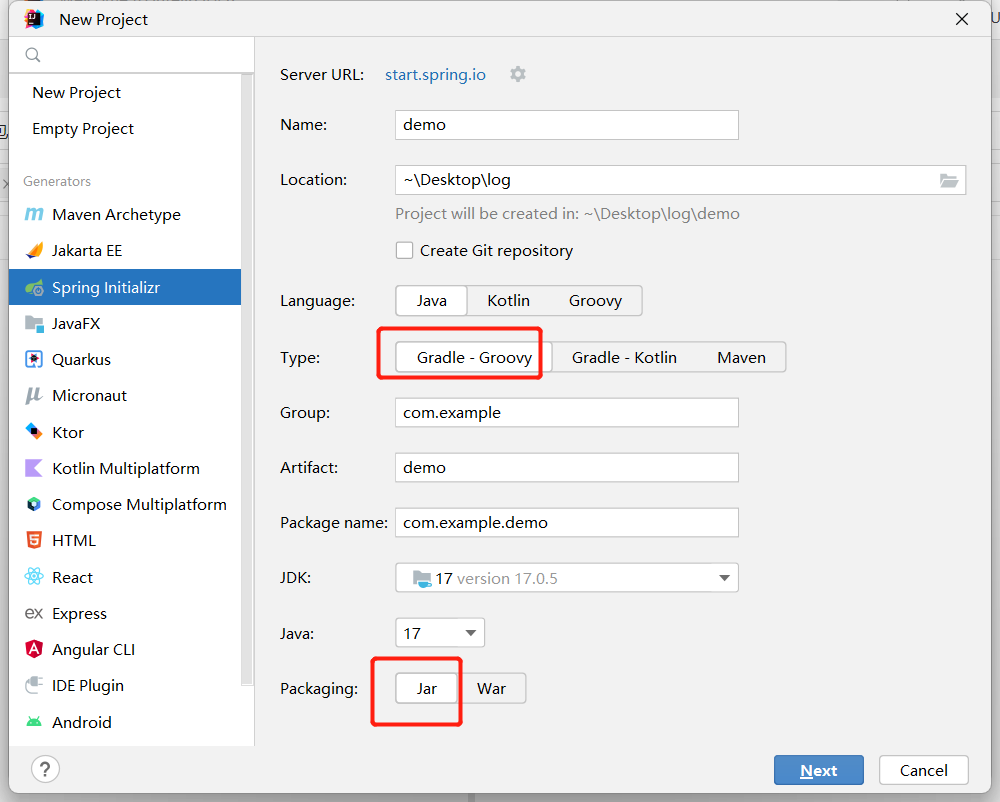Viewport: 1000px width, 802px height.
Task: Pick the Micronaut generator
Action: [x=89, y=396]
